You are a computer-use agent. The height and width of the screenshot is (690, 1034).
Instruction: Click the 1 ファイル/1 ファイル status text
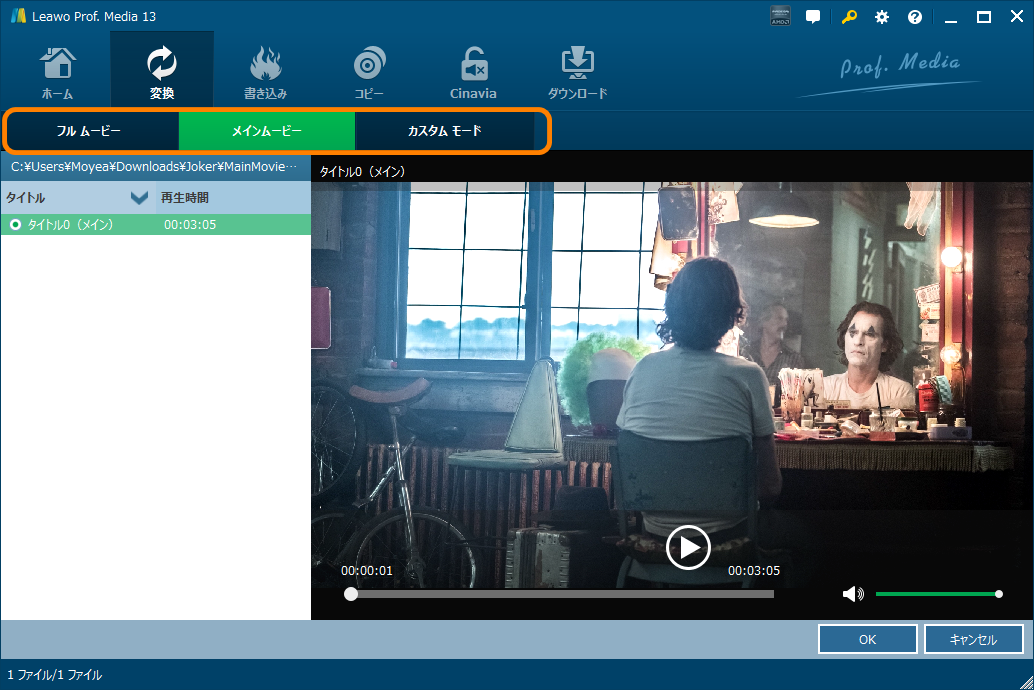55,675
